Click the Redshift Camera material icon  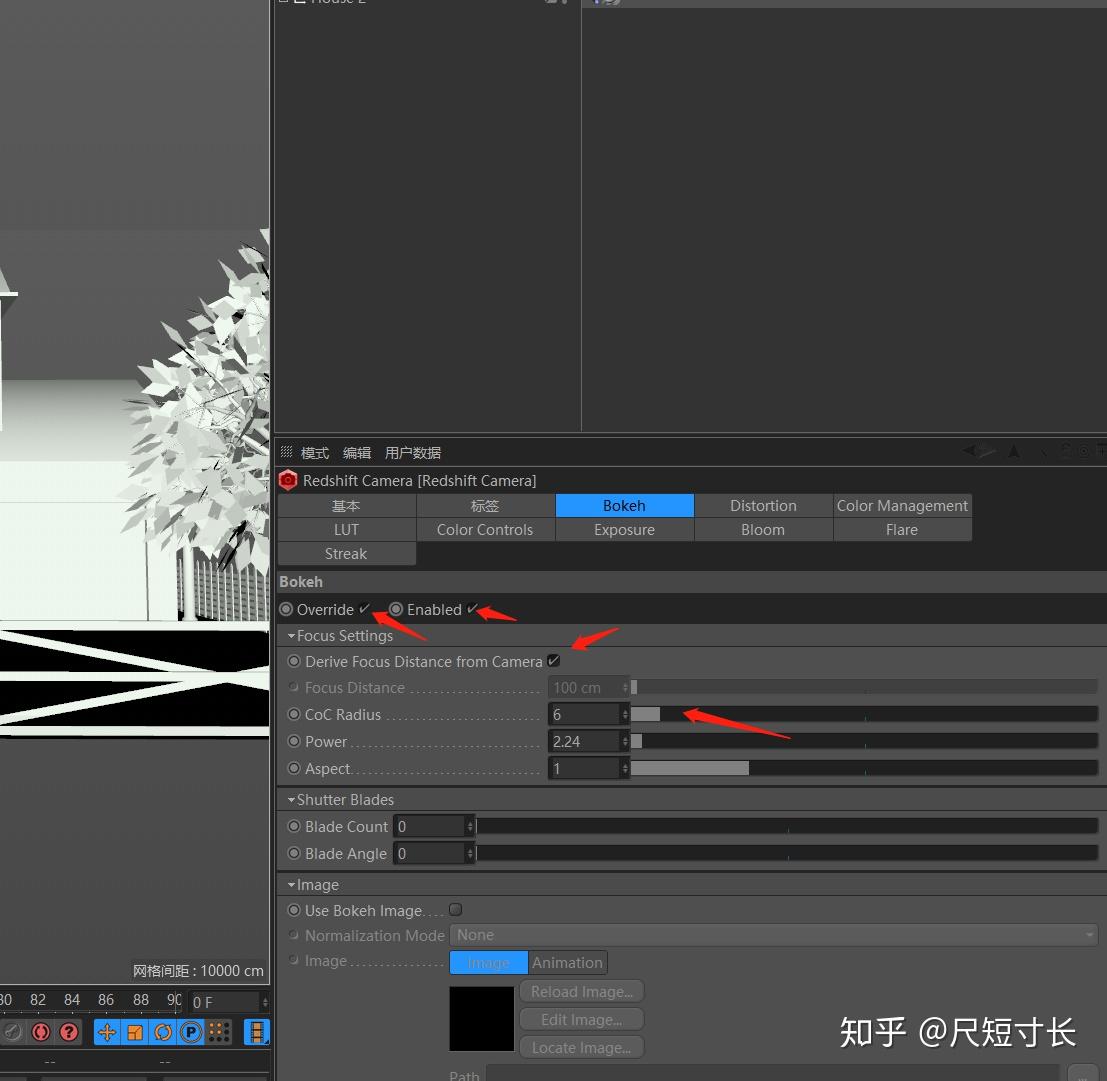coord(288,481)
